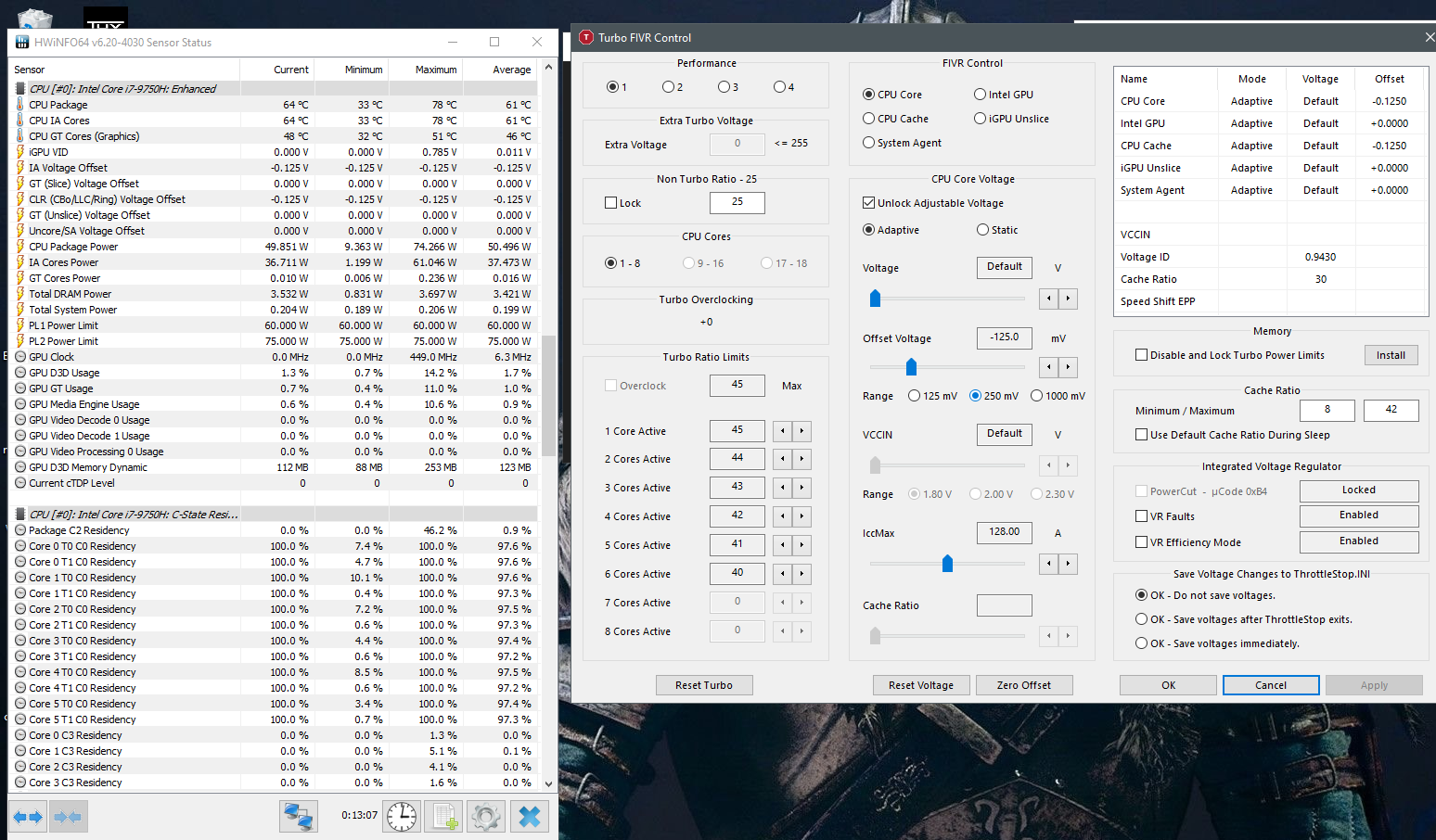
Task: Click the Cache Ratio Minimum field showing 8
Action: pyautogui.click(x=1327, y=410)
